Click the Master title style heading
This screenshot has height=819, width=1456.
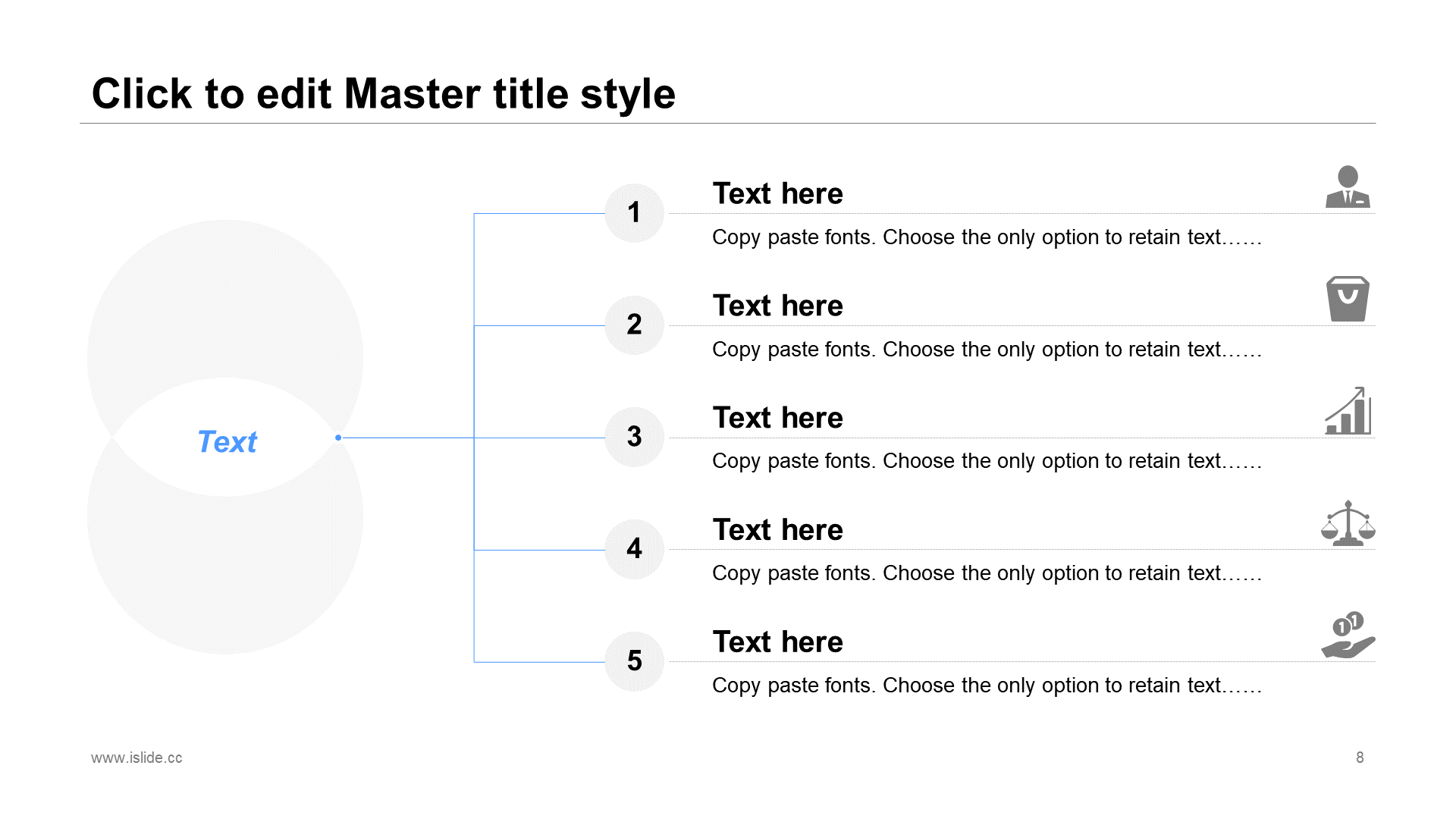tap(383, 94)
